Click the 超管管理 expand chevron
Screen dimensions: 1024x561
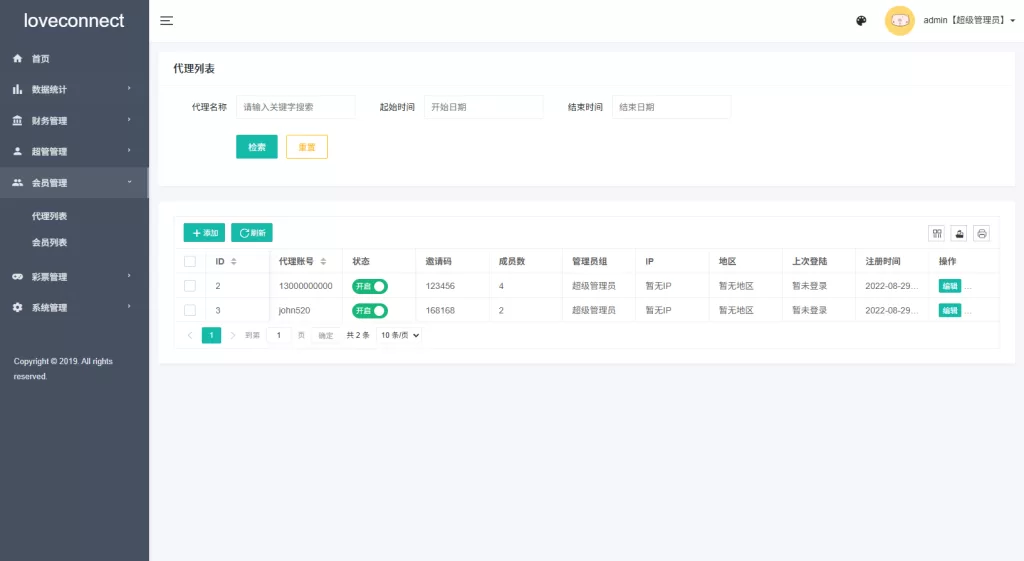129,150
